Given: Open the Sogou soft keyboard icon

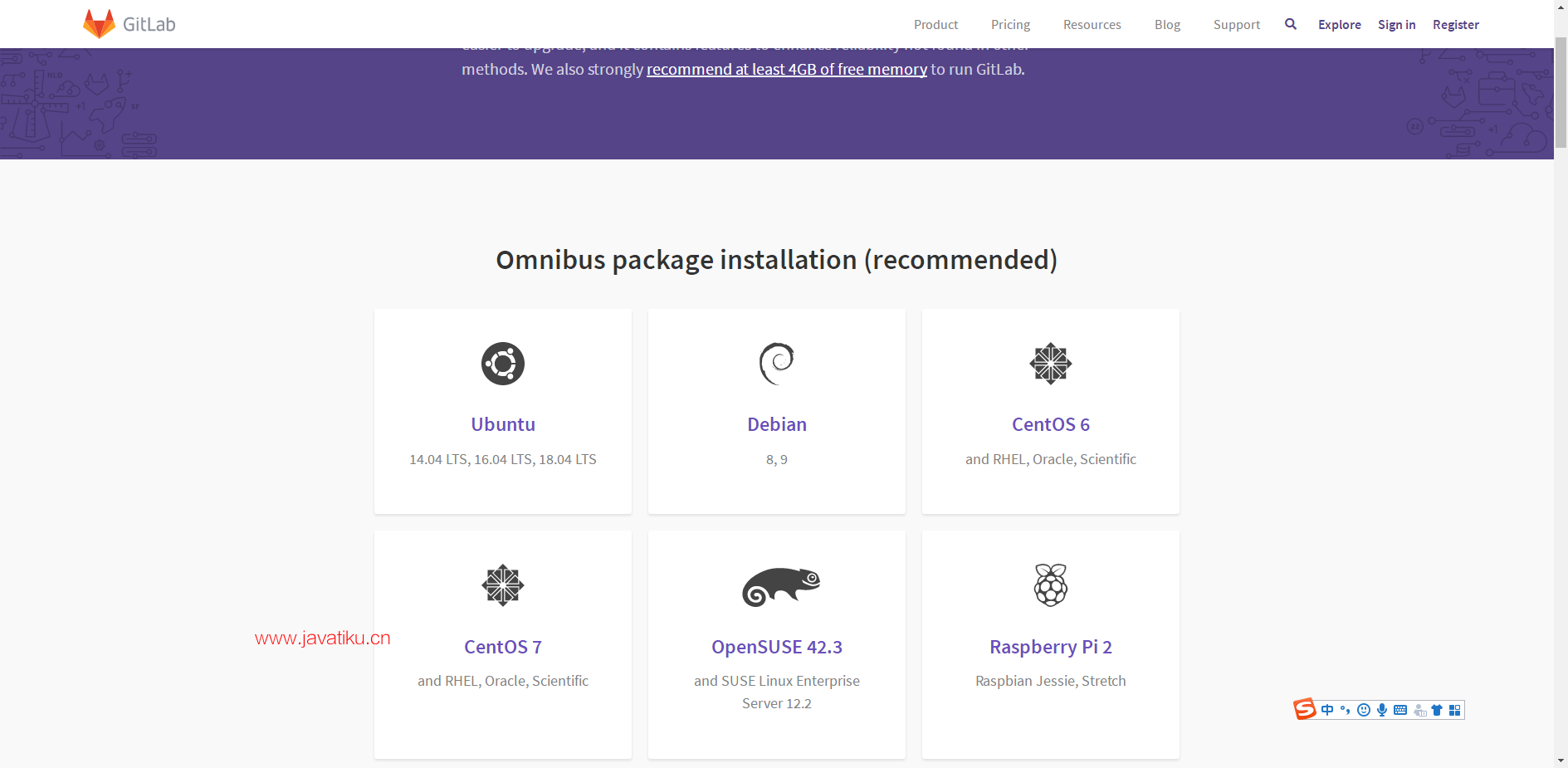Looking at the screenshot, I should (x=1400, y=710).
